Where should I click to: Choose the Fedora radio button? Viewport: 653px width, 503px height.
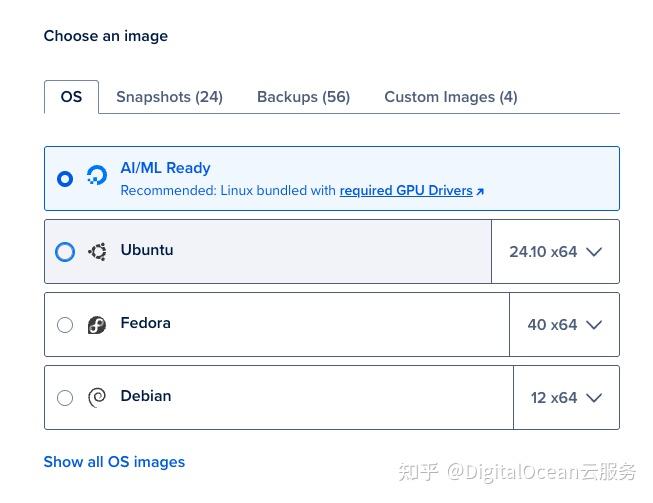tap(65, 325)
